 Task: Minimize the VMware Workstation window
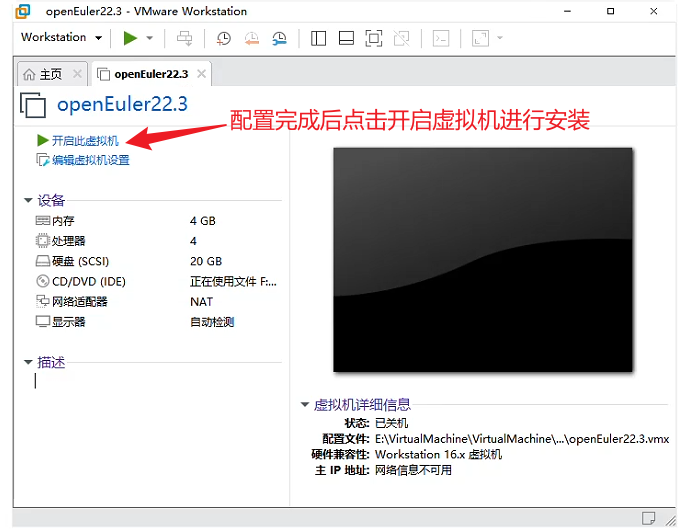pyautogui.click(x=567, y=11)
